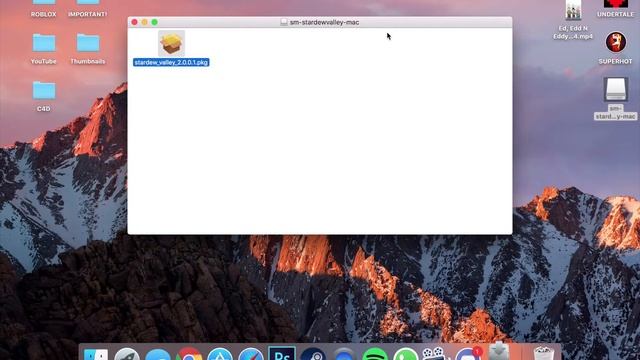Select the C4D folder on desktop
Image resolution: width=640 pixels, height=360 pixels.
pos(44,91)
